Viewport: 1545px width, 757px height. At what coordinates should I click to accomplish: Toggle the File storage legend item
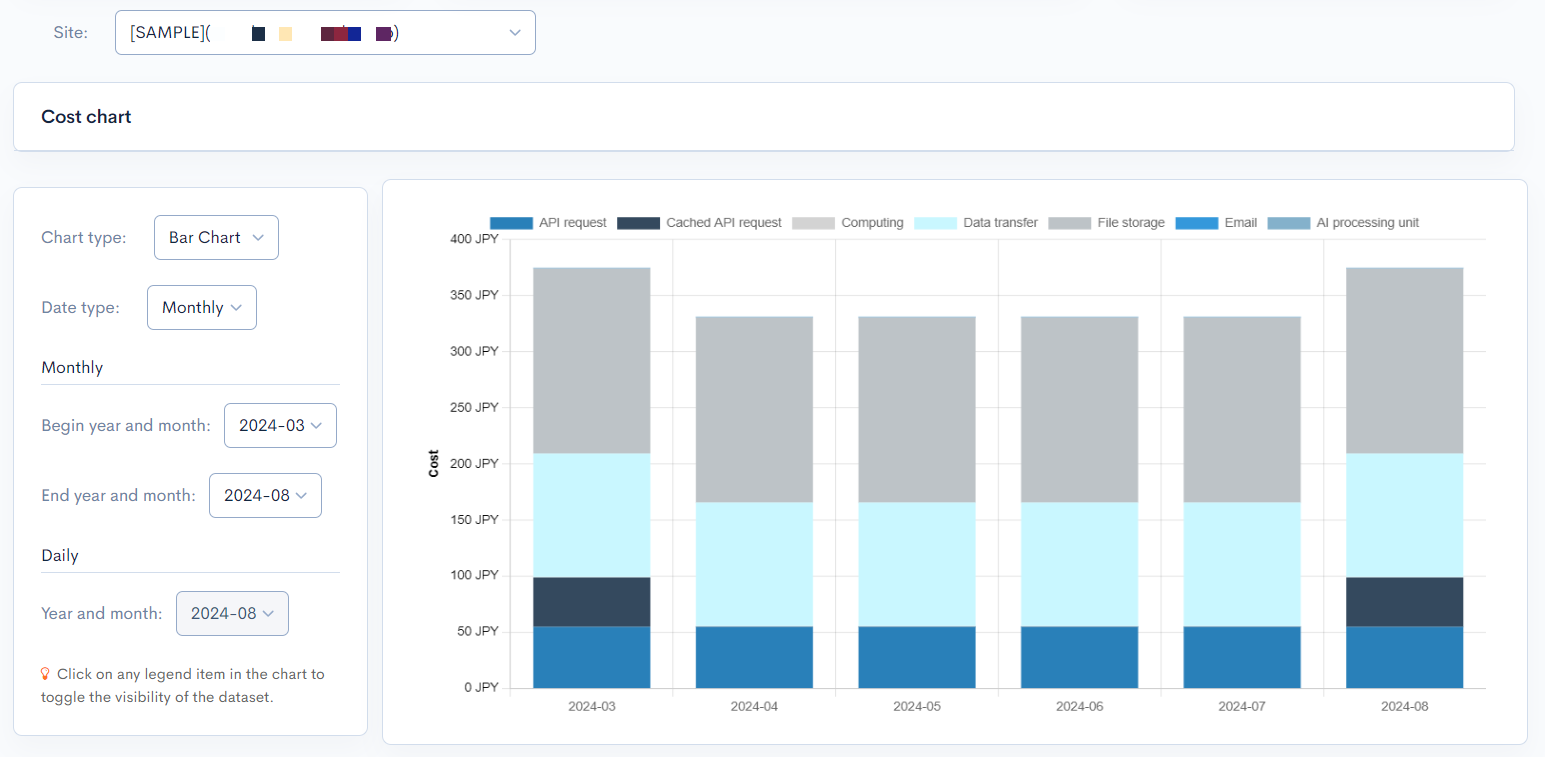[x=1106, y=223]
